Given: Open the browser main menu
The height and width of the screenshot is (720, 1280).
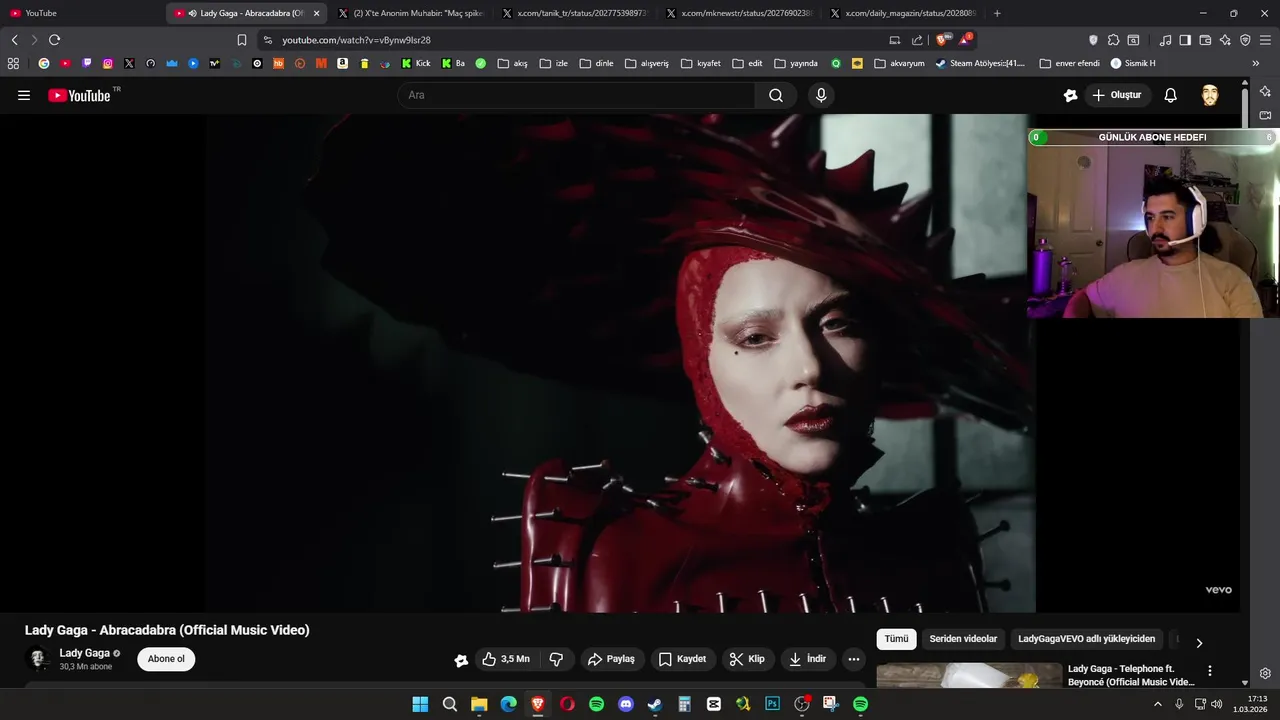Looking at the screenshot, I should pyautogui.click(x=1264, y=40).
